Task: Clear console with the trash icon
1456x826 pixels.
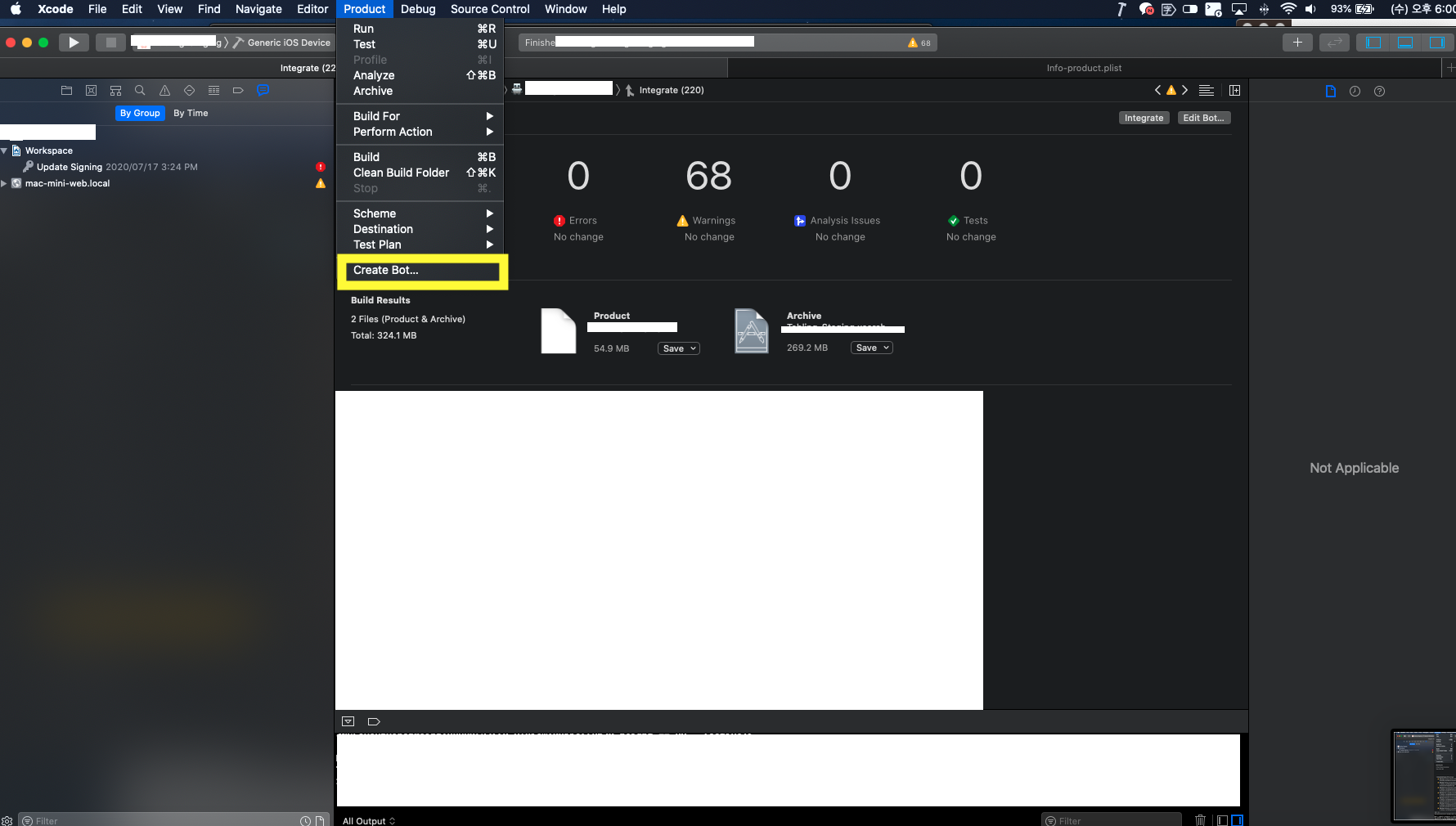Action: (1200, 820)
